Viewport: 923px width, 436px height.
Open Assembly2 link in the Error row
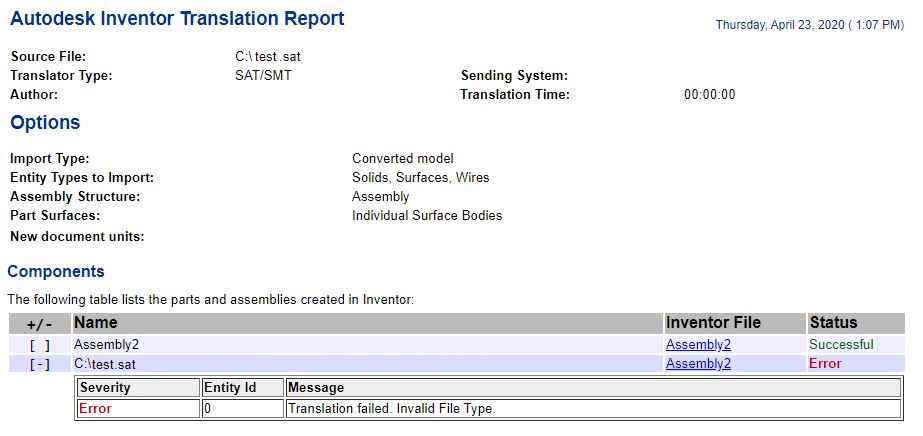pyautogui.click(x=698, y=364)
